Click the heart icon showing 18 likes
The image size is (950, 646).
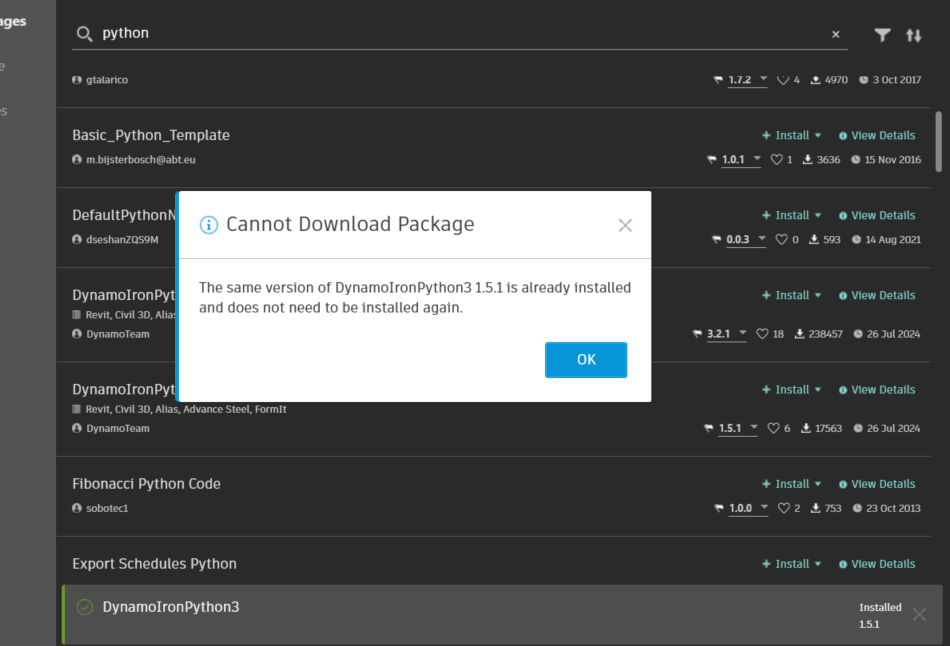coord(762,334)
